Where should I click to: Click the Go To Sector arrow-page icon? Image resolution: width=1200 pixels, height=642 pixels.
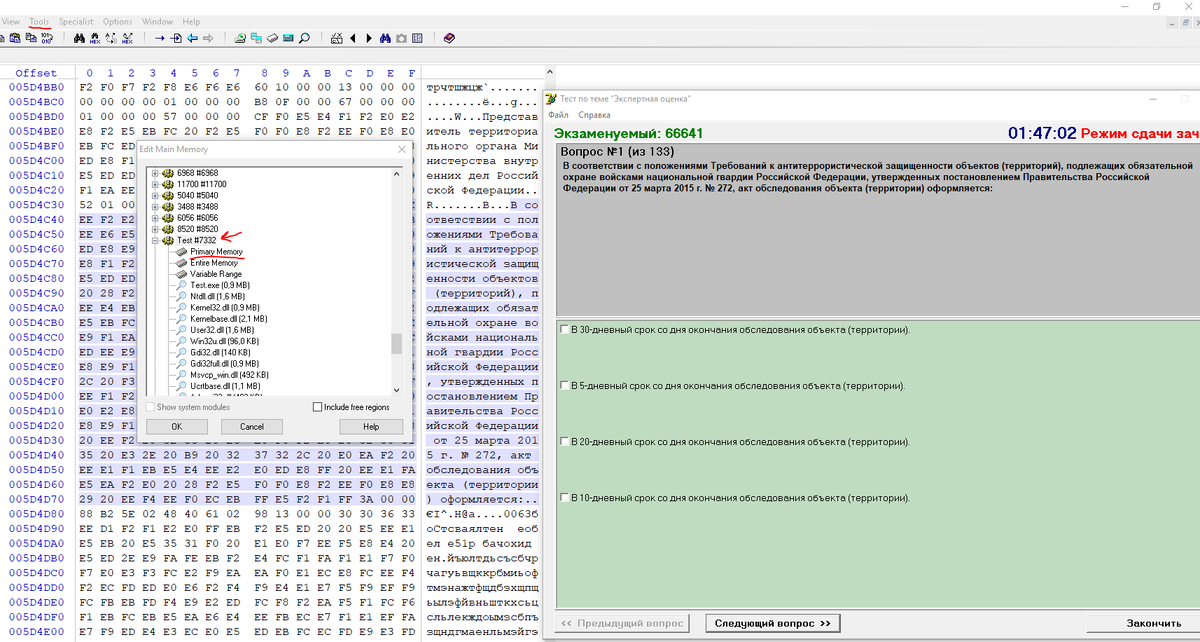tap(176, 38)
